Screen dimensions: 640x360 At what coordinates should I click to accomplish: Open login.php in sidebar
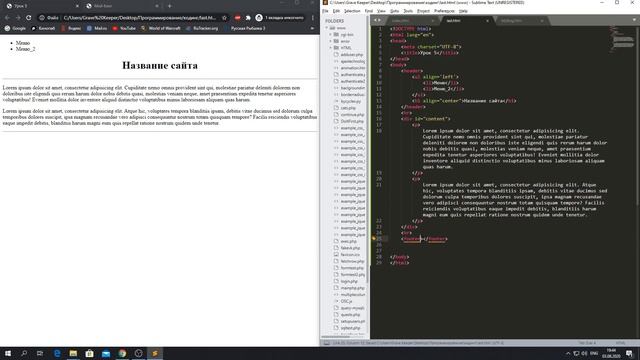tap(349, 281)
